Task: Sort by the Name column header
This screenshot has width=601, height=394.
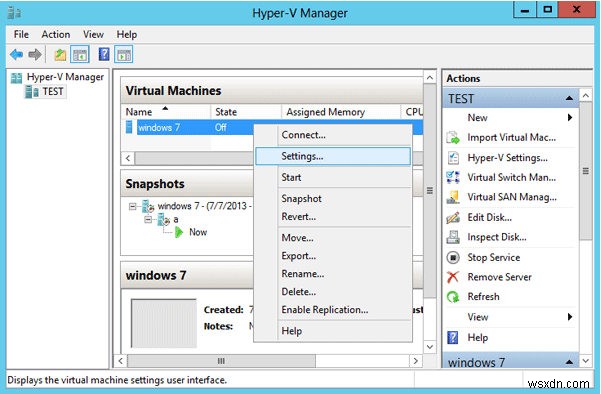Action: click(166, 112)
